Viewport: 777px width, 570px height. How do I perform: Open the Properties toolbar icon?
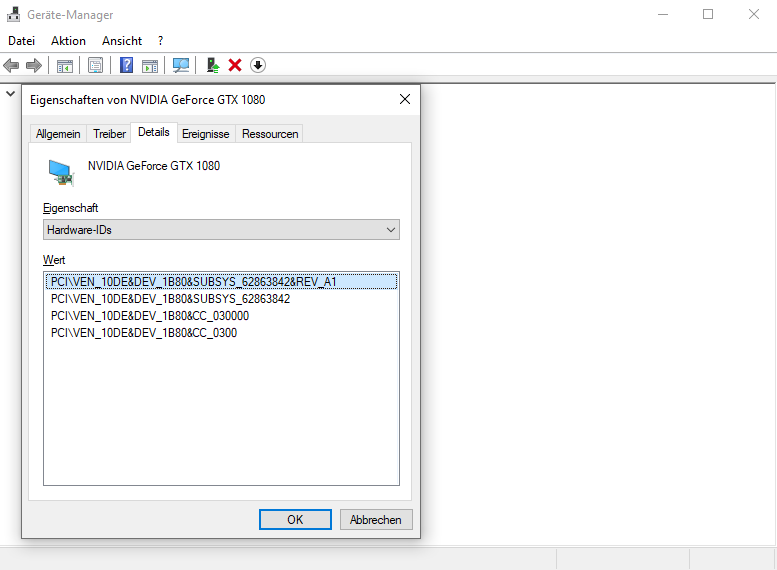[x=96, y=65]
